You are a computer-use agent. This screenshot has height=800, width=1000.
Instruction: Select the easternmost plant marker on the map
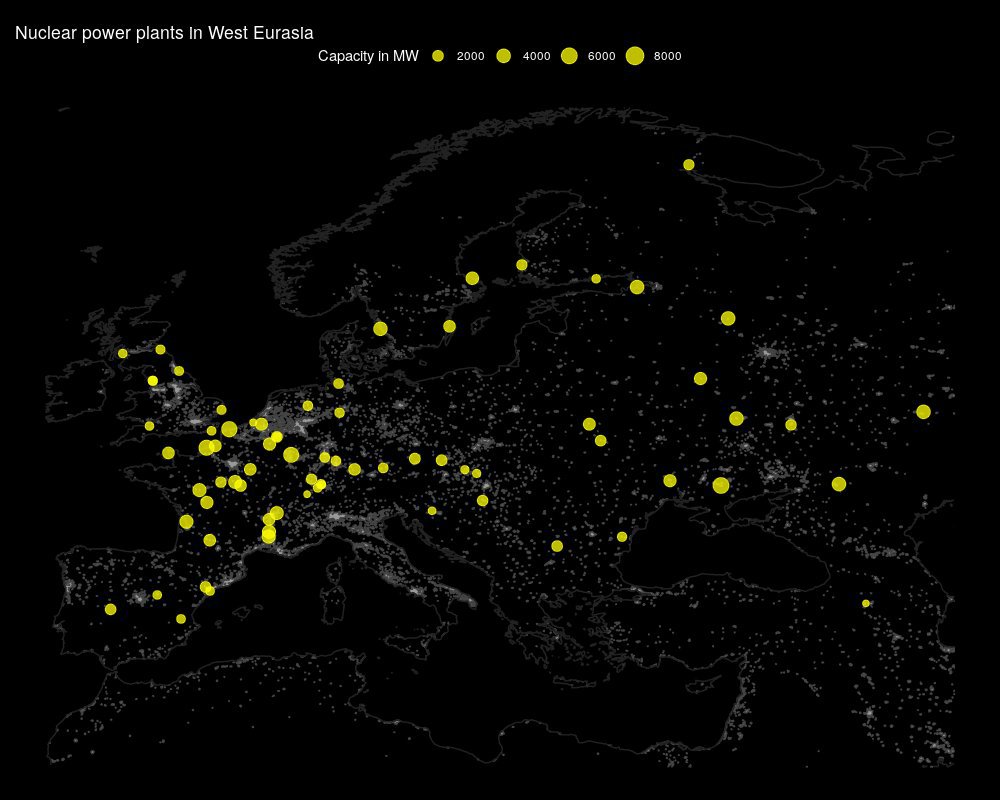click(923, 412)
